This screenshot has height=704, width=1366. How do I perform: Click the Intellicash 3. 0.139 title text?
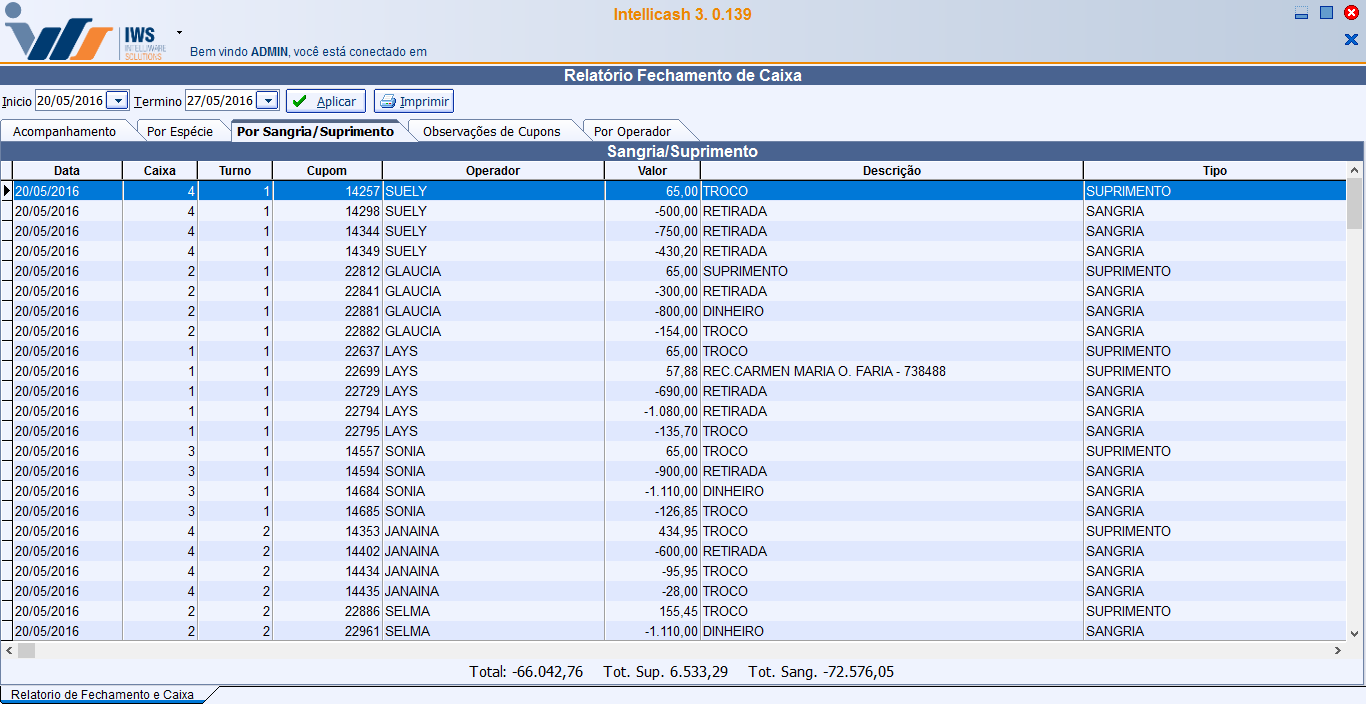[x=683, y=15]
